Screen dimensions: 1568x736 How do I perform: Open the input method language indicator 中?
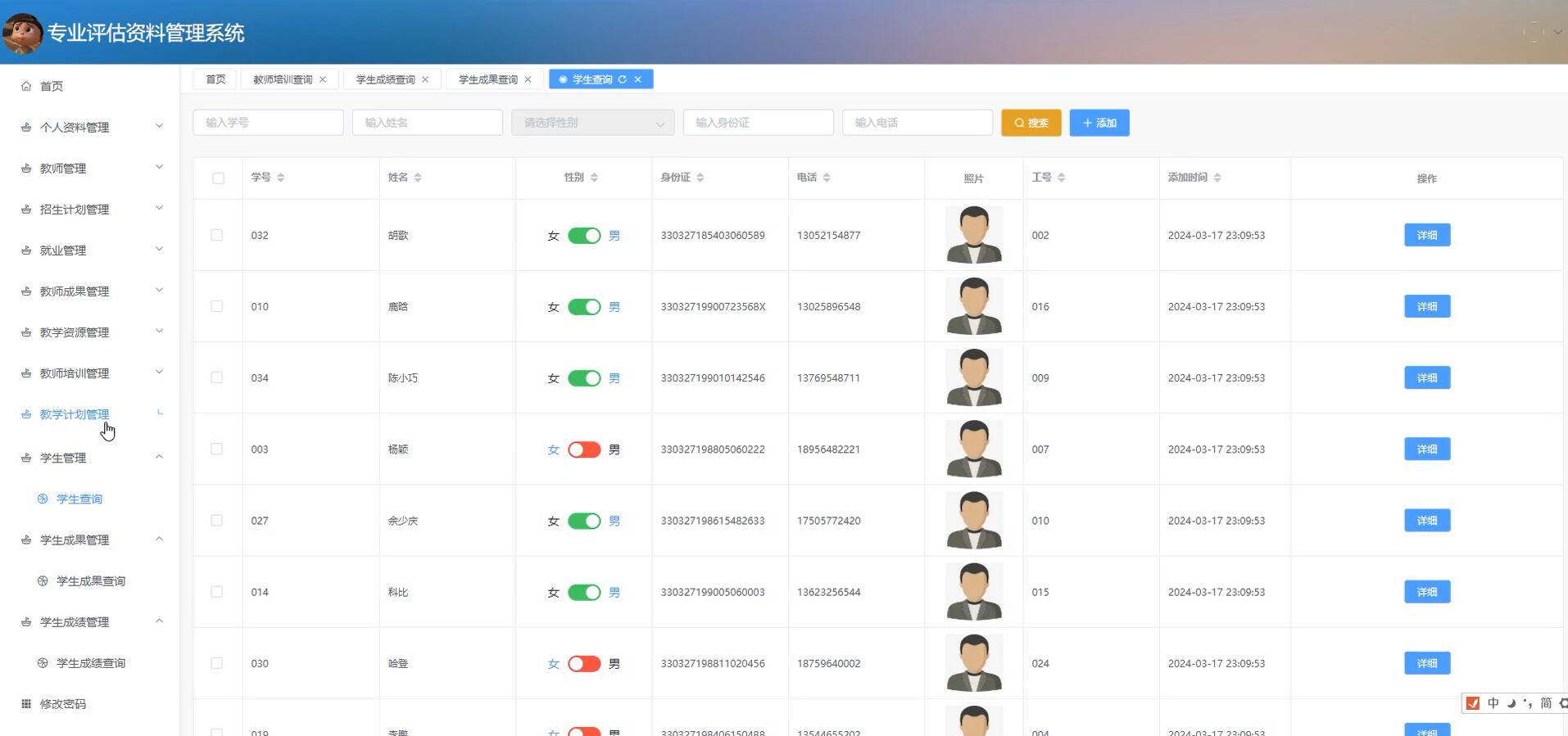pos(1493,703)
